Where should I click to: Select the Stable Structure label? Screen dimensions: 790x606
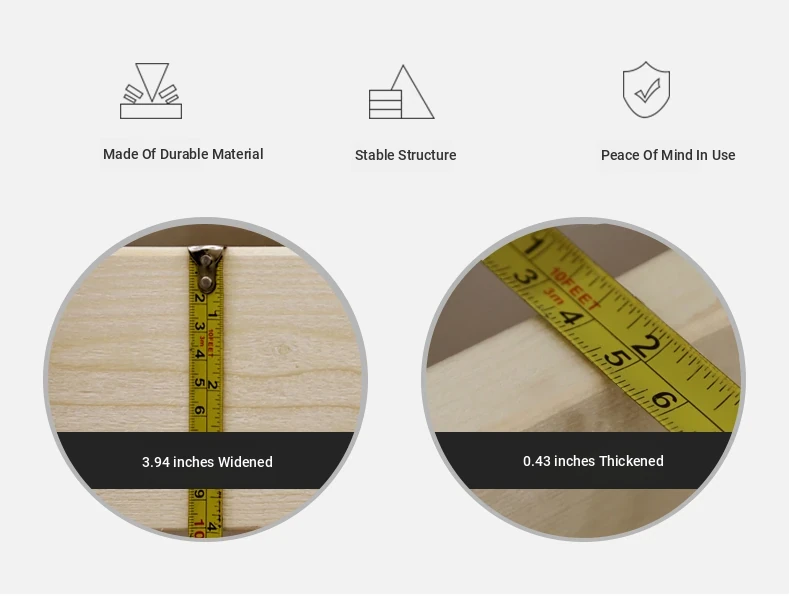[406, 155]
